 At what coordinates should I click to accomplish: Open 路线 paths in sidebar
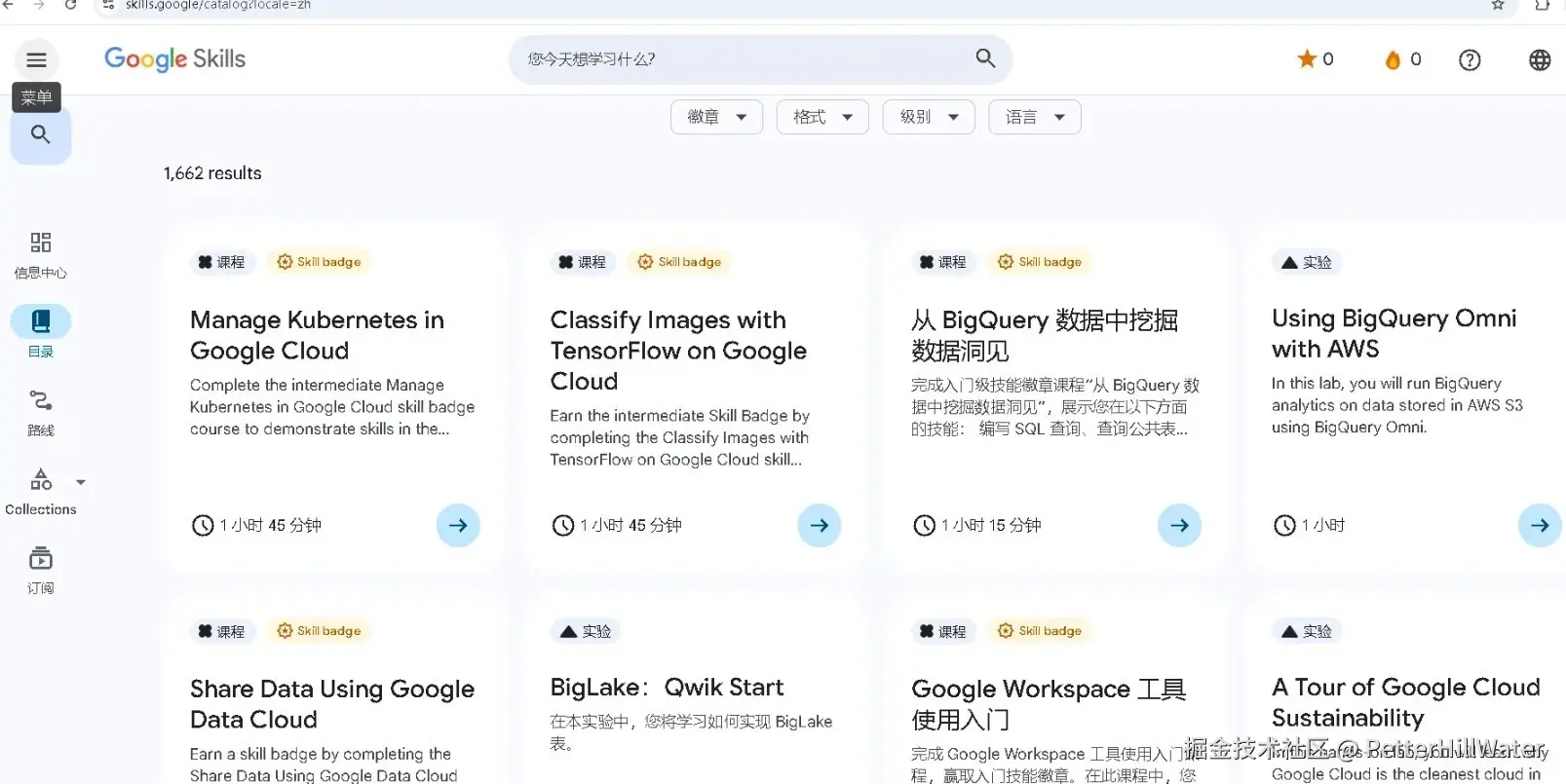point(41,413)
